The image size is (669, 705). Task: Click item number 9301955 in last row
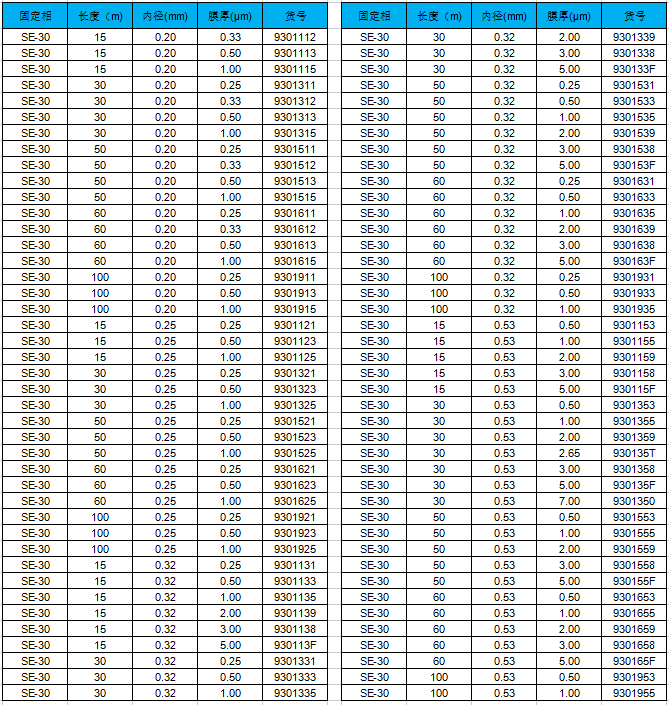tap(634, 693)
